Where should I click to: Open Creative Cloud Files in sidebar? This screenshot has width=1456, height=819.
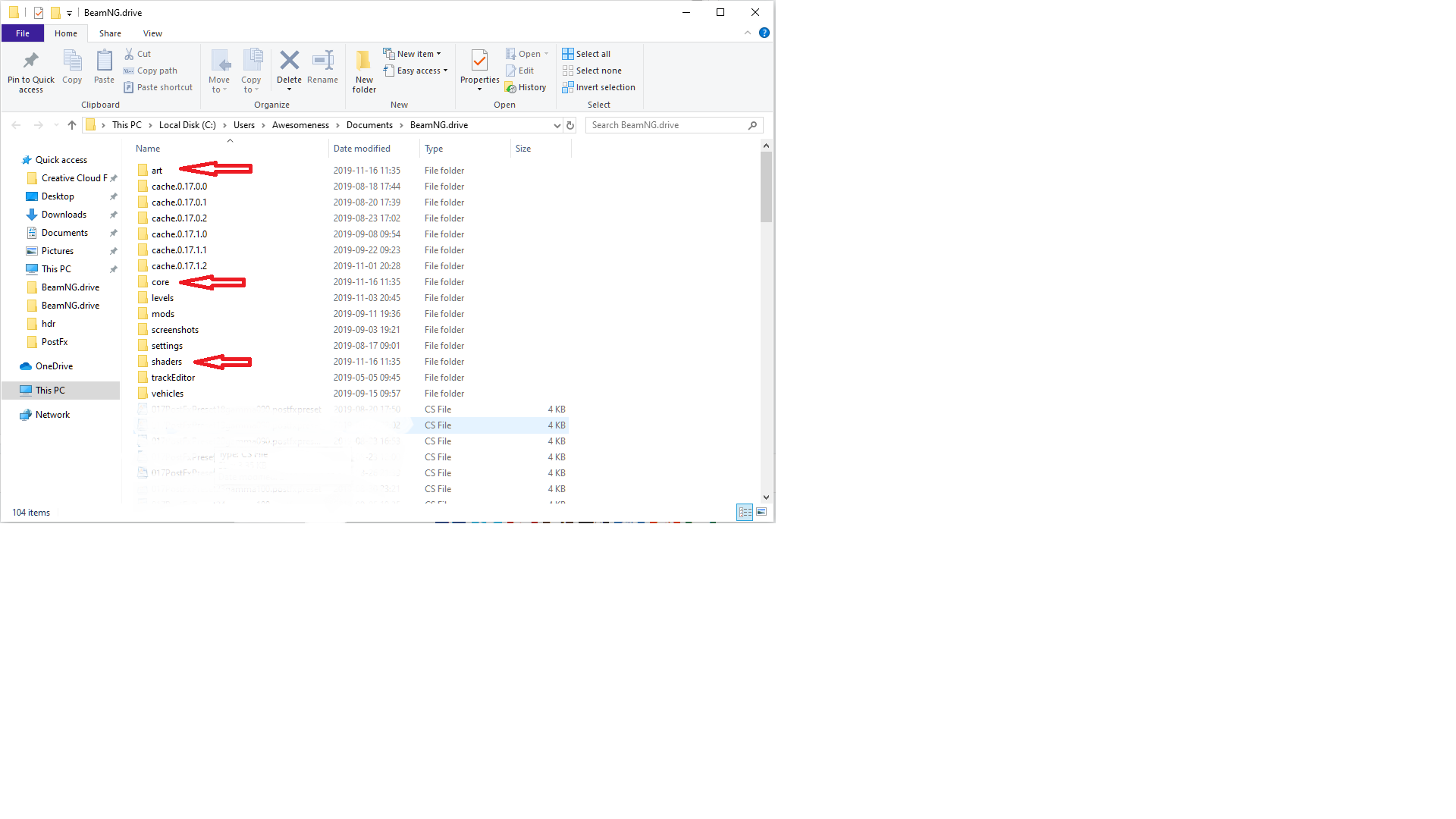(x=74, y=178)
